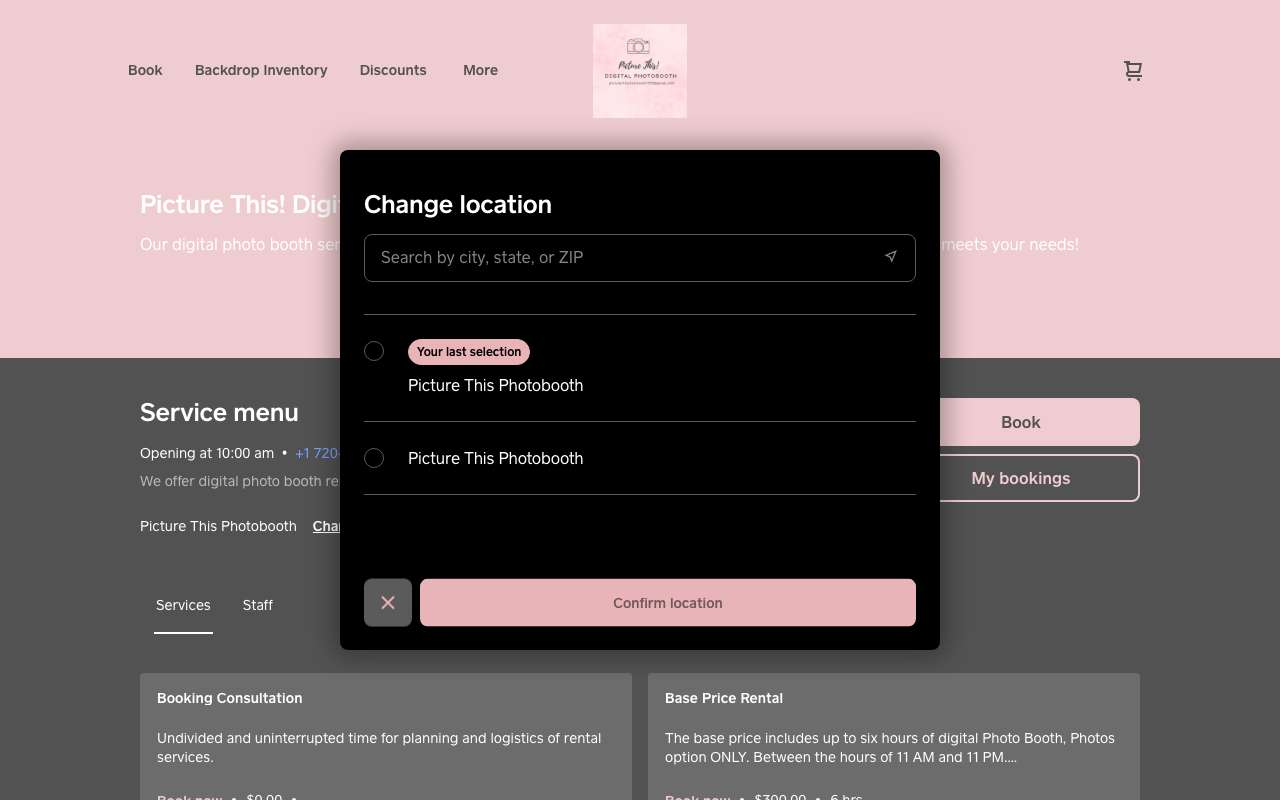This screenshot has width=1280, height=800.
Task: Open My bookings button
Action: click(1021, 478)
